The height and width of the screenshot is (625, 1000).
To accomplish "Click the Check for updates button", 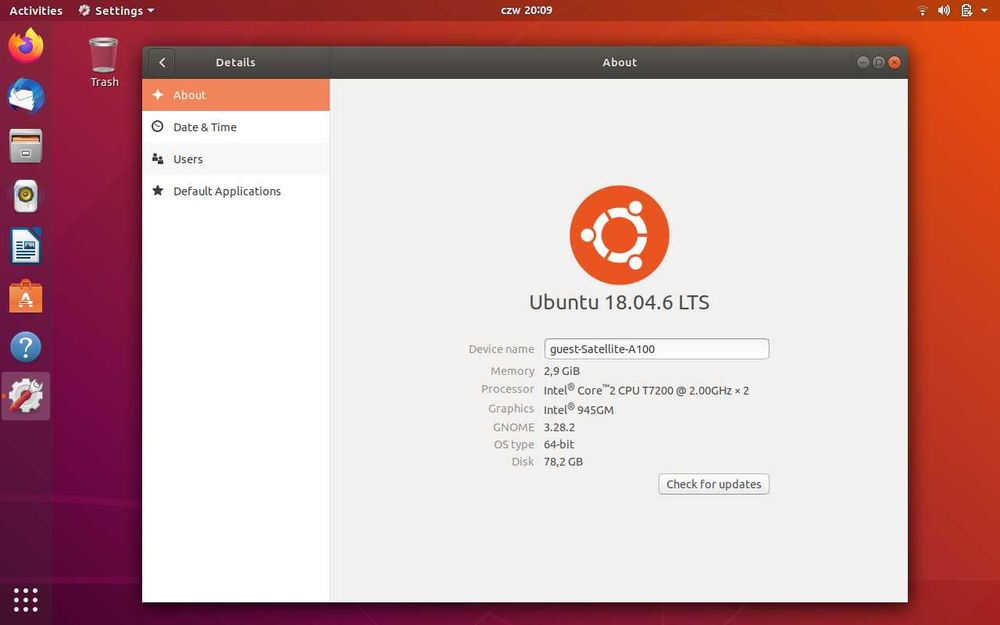I will tap(714, 484).
